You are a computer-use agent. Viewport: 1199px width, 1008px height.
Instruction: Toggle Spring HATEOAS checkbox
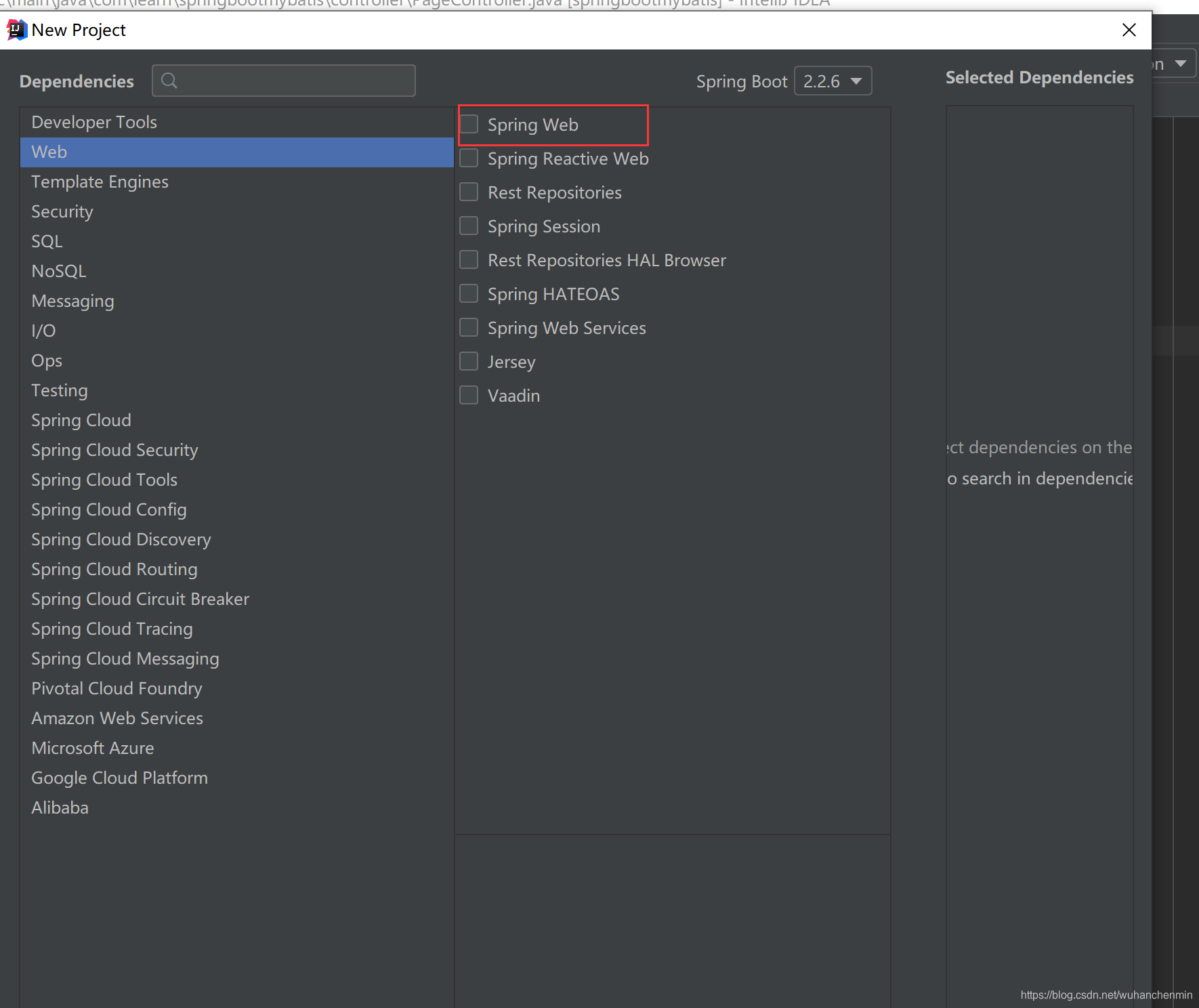click(x=469, y=293)
